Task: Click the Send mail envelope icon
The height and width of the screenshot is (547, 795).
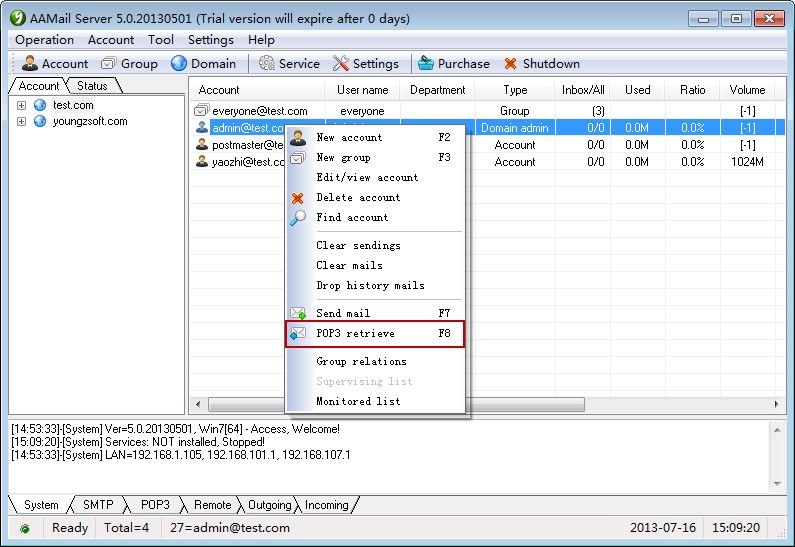Action: tap(298, 313)
